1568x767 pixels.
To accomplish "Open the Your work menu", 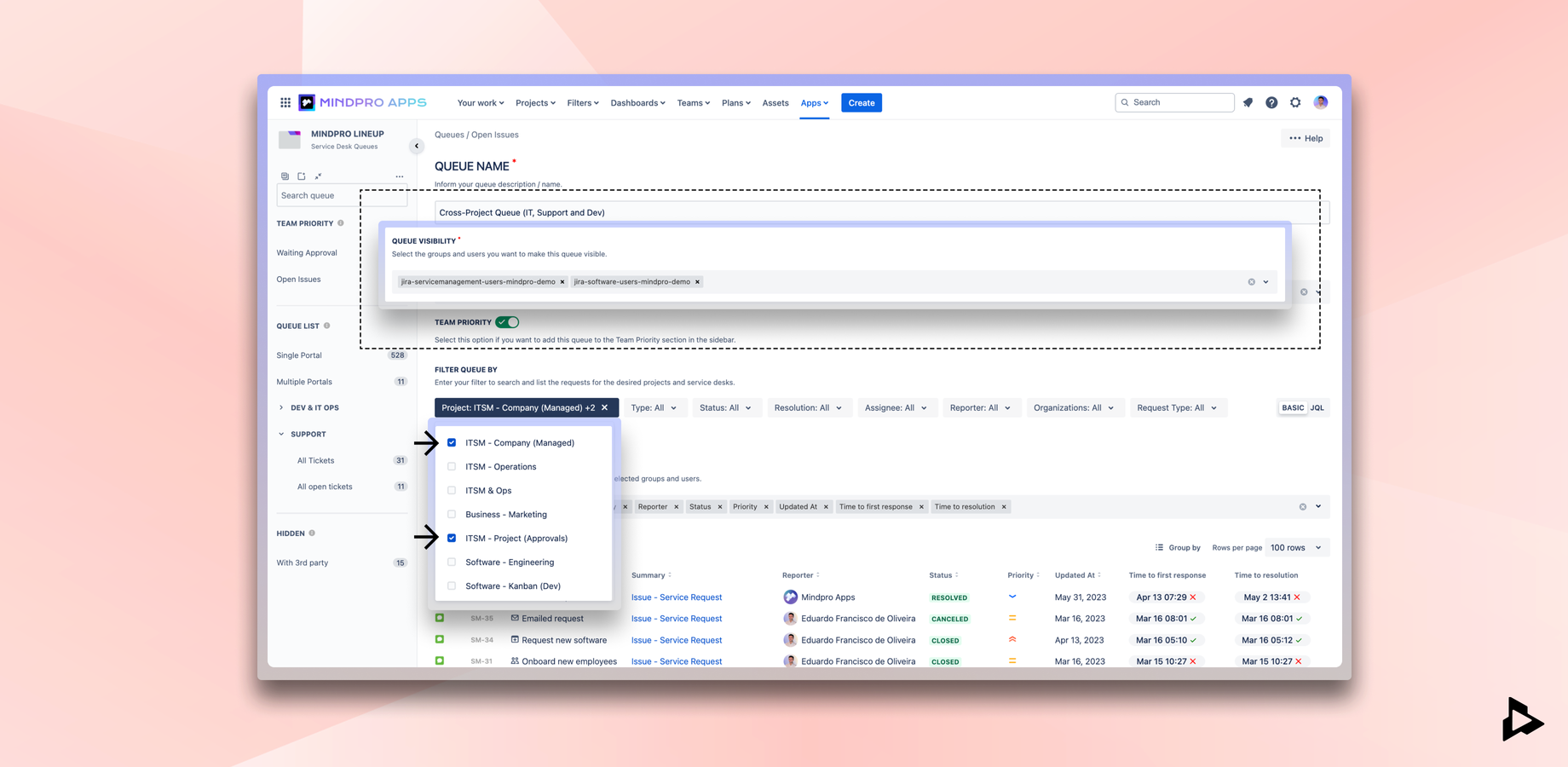I will coord(481,103).
